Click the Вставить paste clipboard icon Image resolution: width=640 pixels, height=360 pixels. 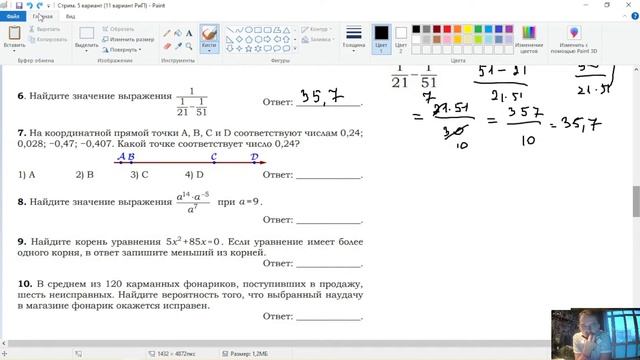coord(14,33)
